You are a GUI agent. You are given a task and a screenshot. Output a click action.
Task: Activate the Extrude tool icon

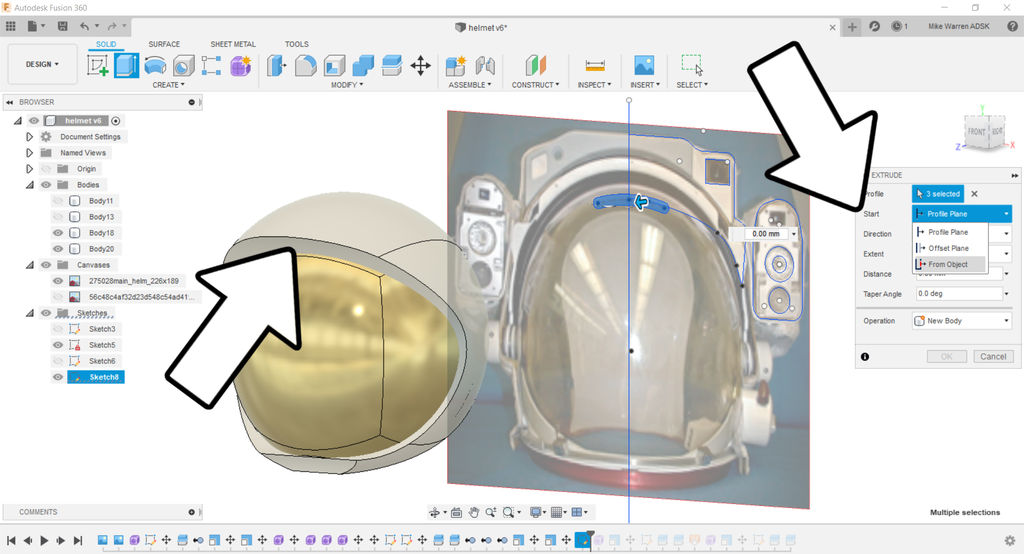(x=126, y=65)
